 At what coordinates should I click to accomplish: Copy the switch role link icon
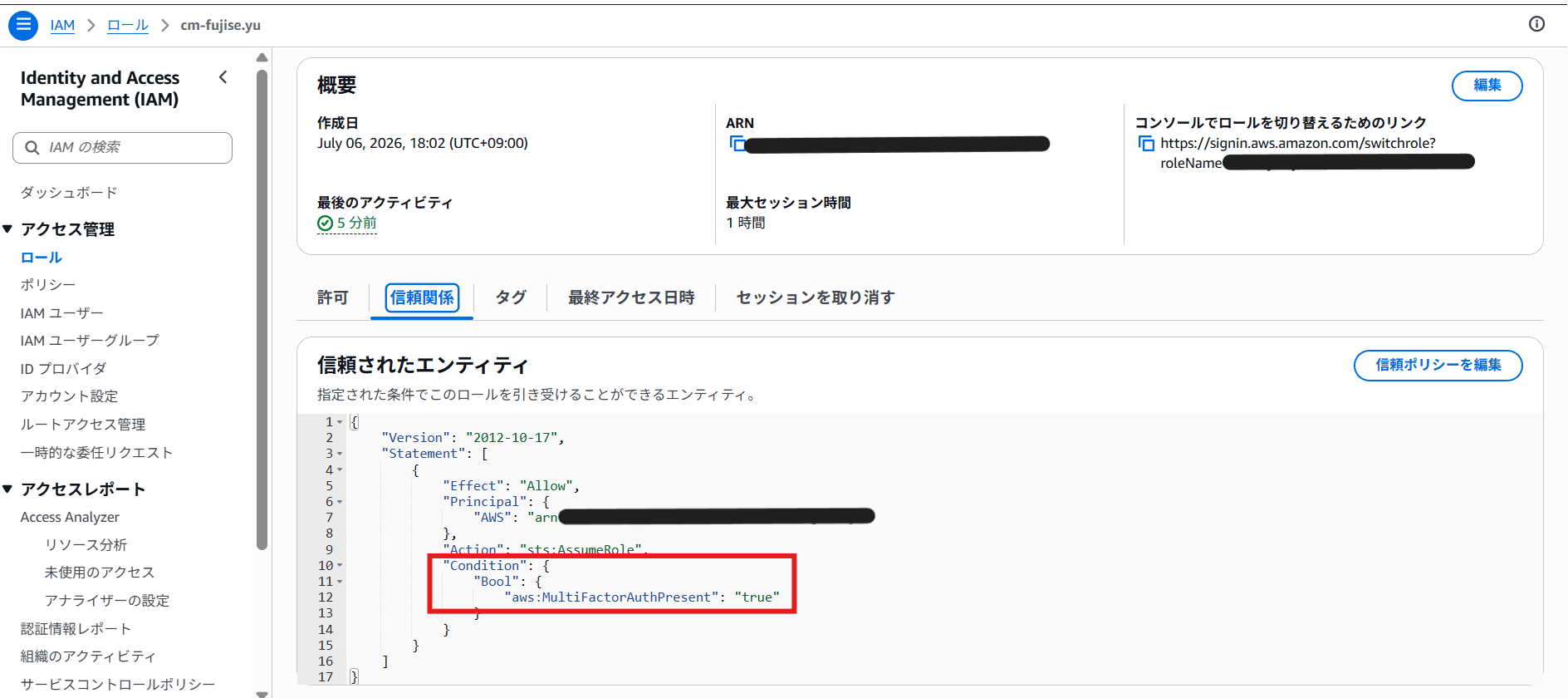tap(1146, 144)
